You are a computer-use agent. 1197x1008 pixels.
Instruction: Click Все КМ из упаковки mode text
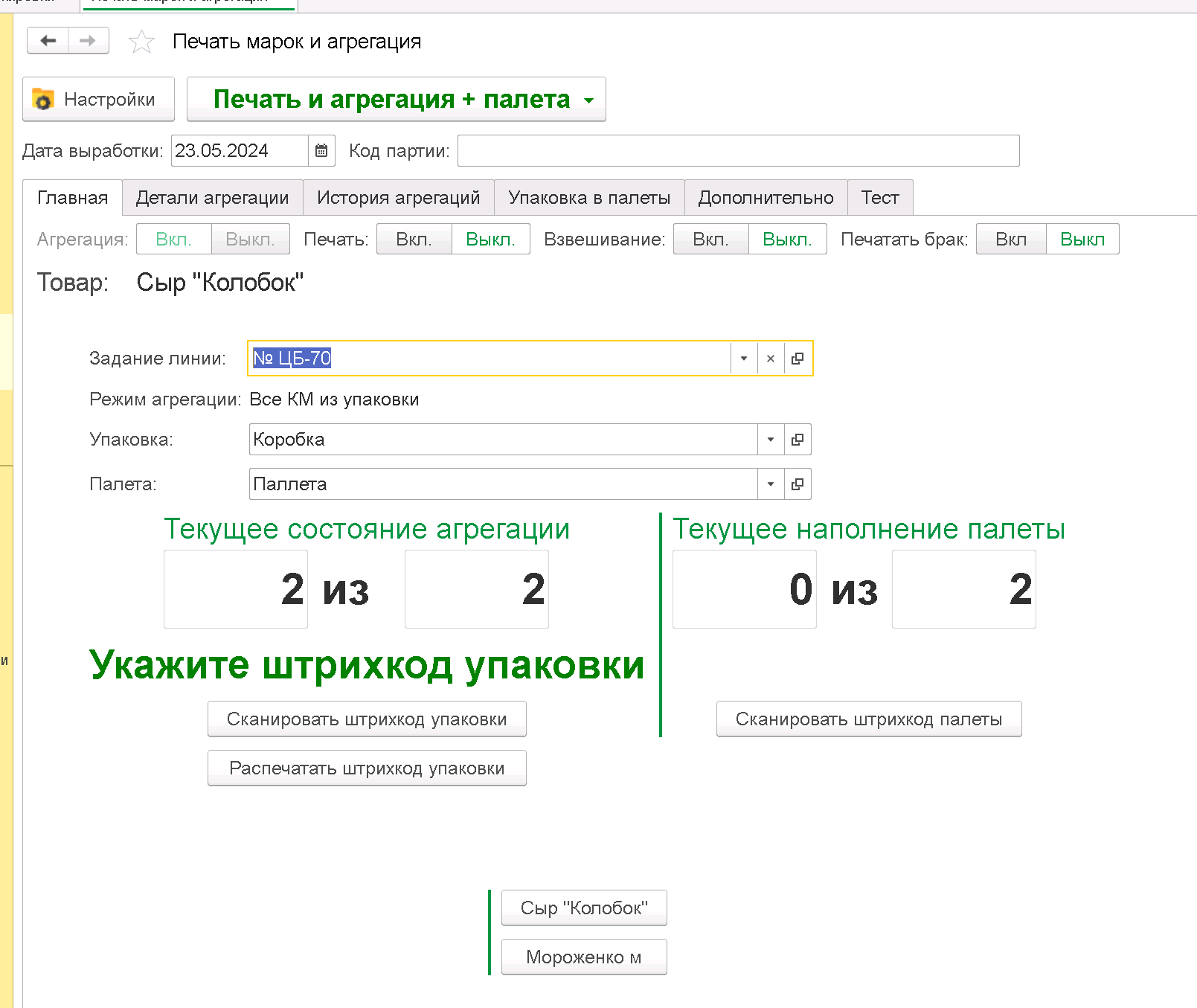coord(334,400)
